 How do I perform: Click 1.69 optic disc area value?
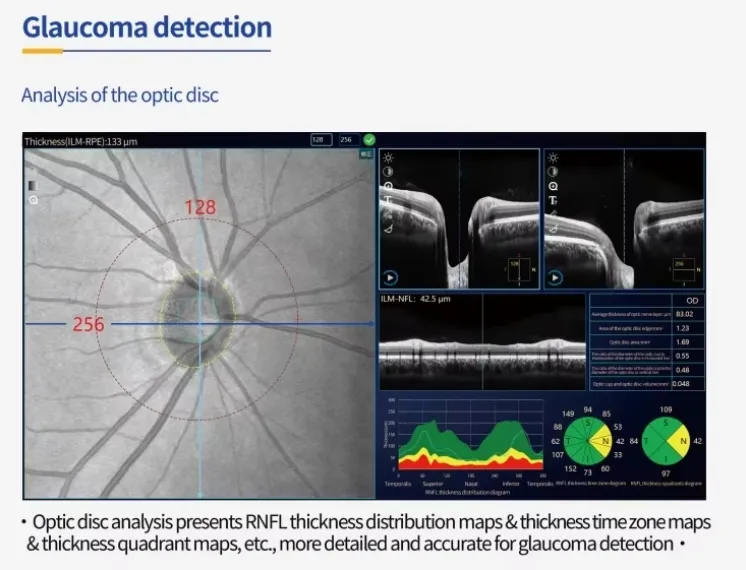point(682,342)
